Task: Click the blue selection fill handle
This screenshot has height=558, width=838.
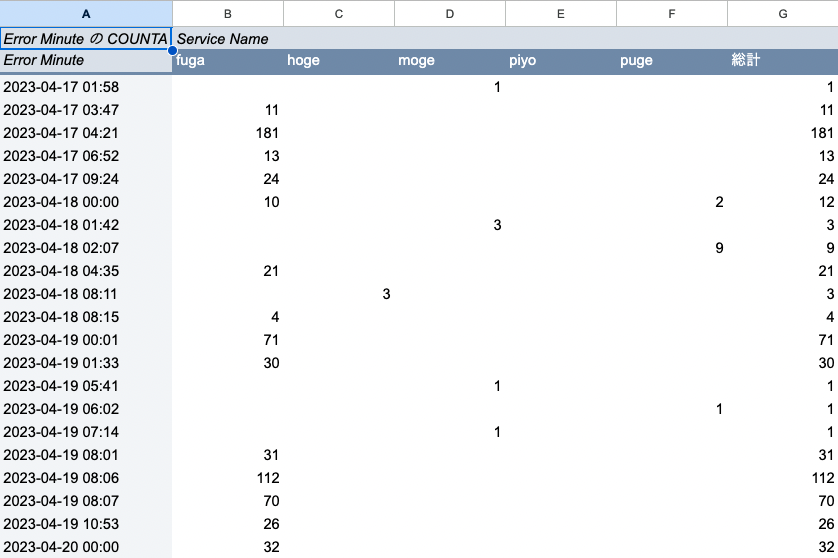Action: (172, 51)
